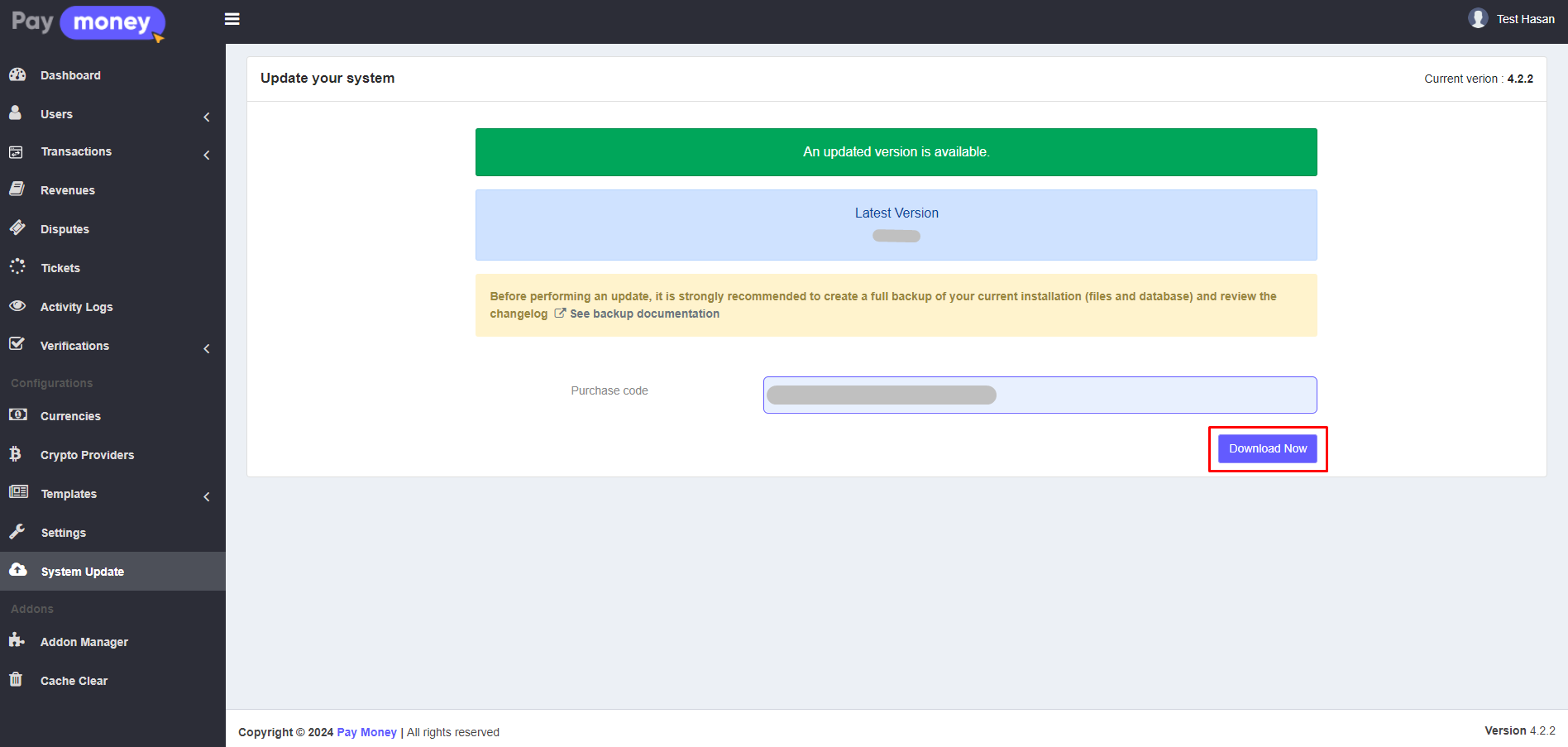Open the Currencies menu item
Image resolution: width=1568 pixels, height=747 pixels.
(70, 416)
